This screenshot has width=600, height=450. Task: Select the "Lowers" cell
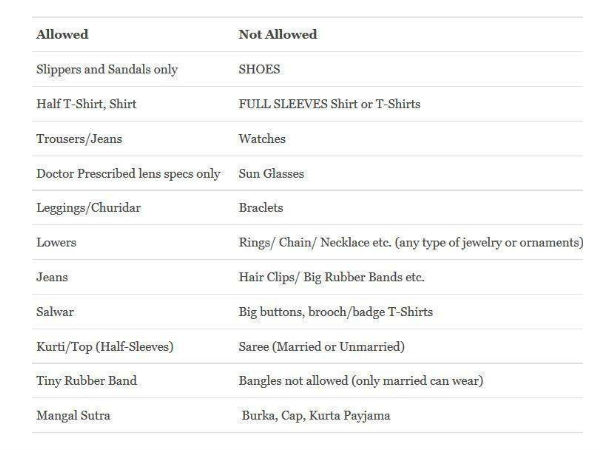pyautogui.click(x=56, y=243)
